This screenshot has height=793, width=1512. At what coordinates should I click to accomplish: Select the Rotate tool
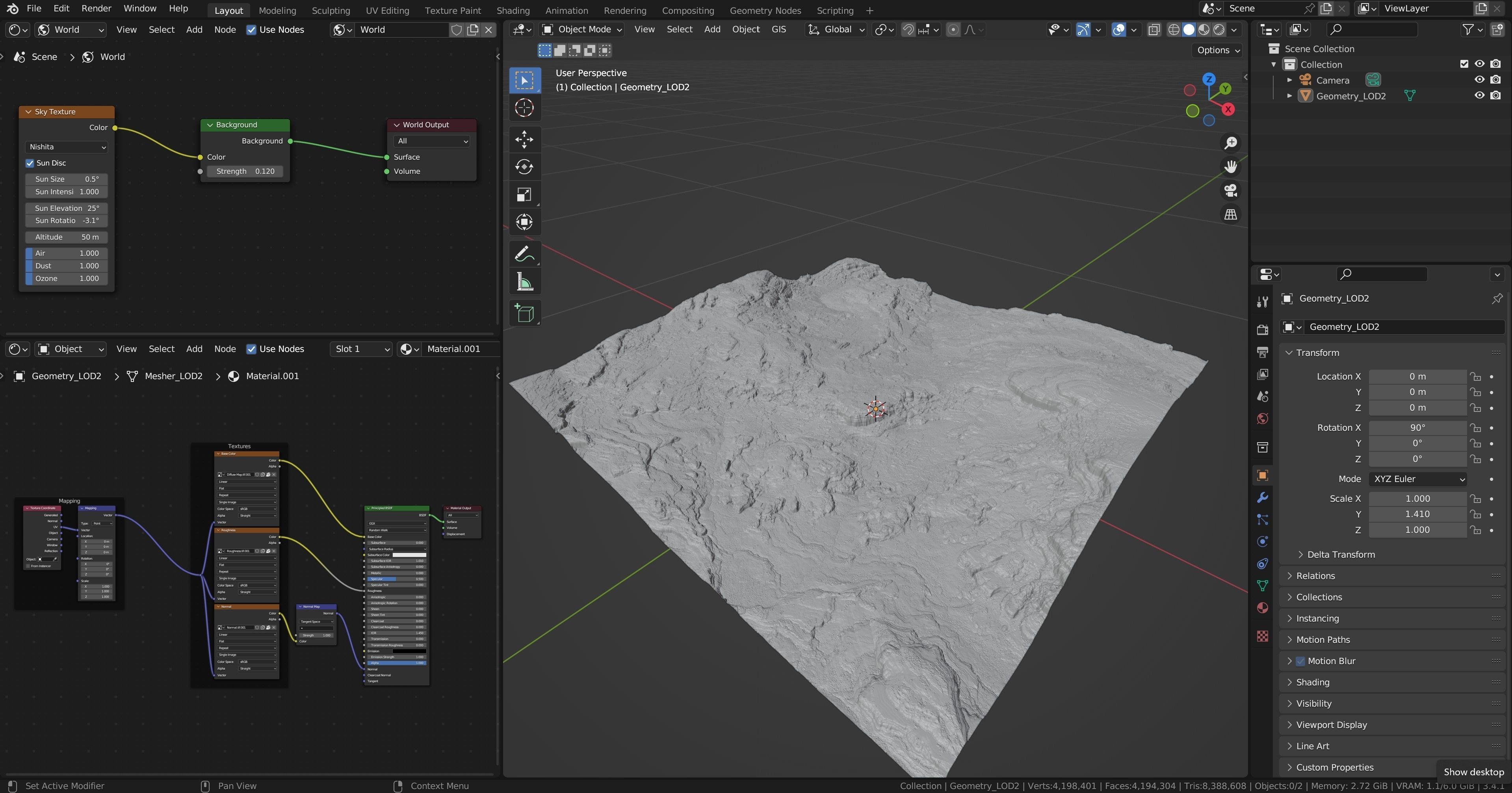524,167
